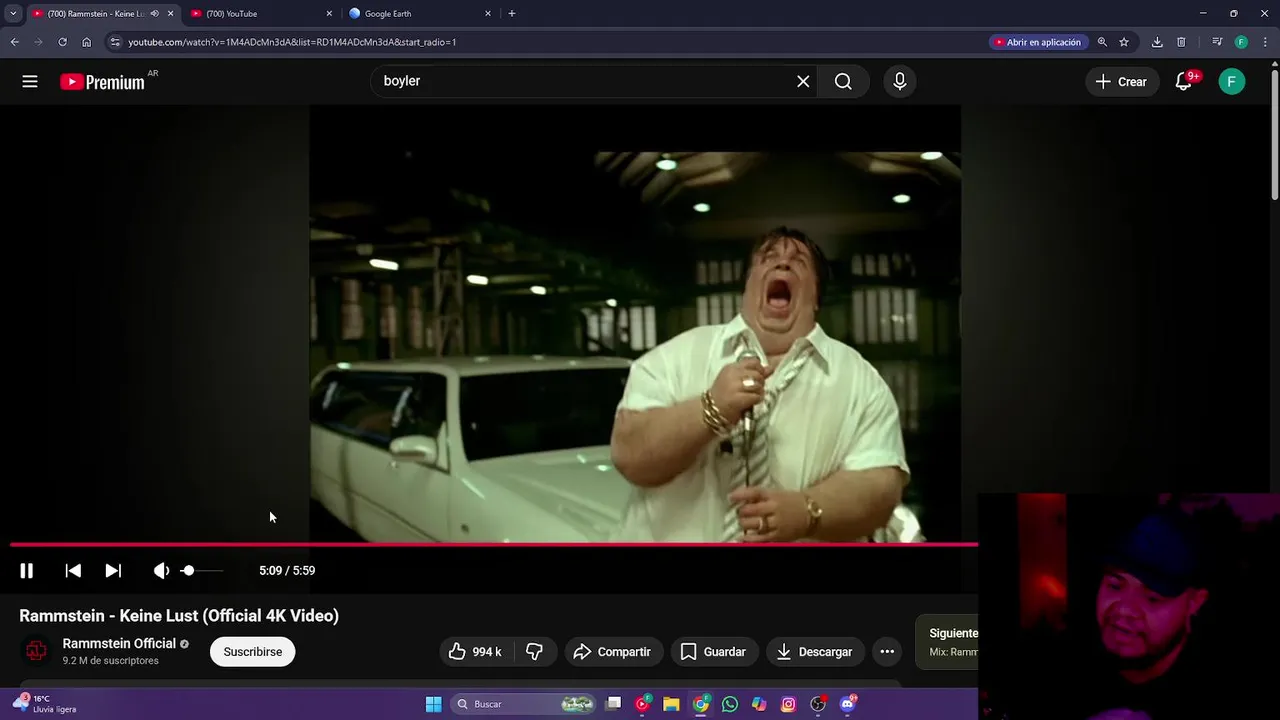1280x720 pixels.
Task: Download video with Descargar button
Action: click(815, 652)
